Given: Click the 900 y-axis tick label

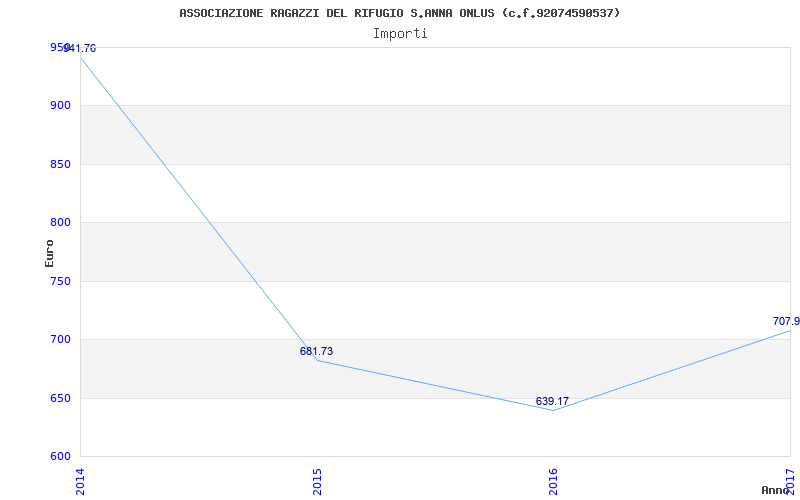Looking at the screenshot, I should [59, 106].
